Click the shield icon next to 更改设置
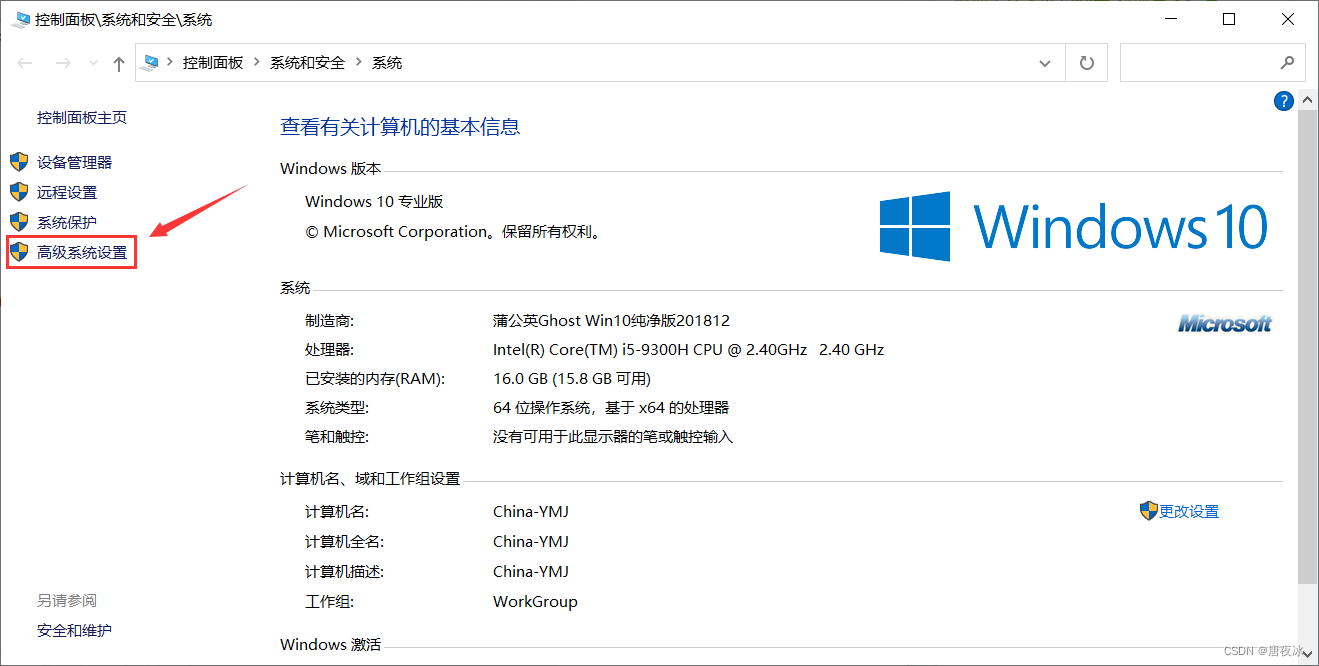This screenshot has height=666, width=1319. coord(1148,510)
